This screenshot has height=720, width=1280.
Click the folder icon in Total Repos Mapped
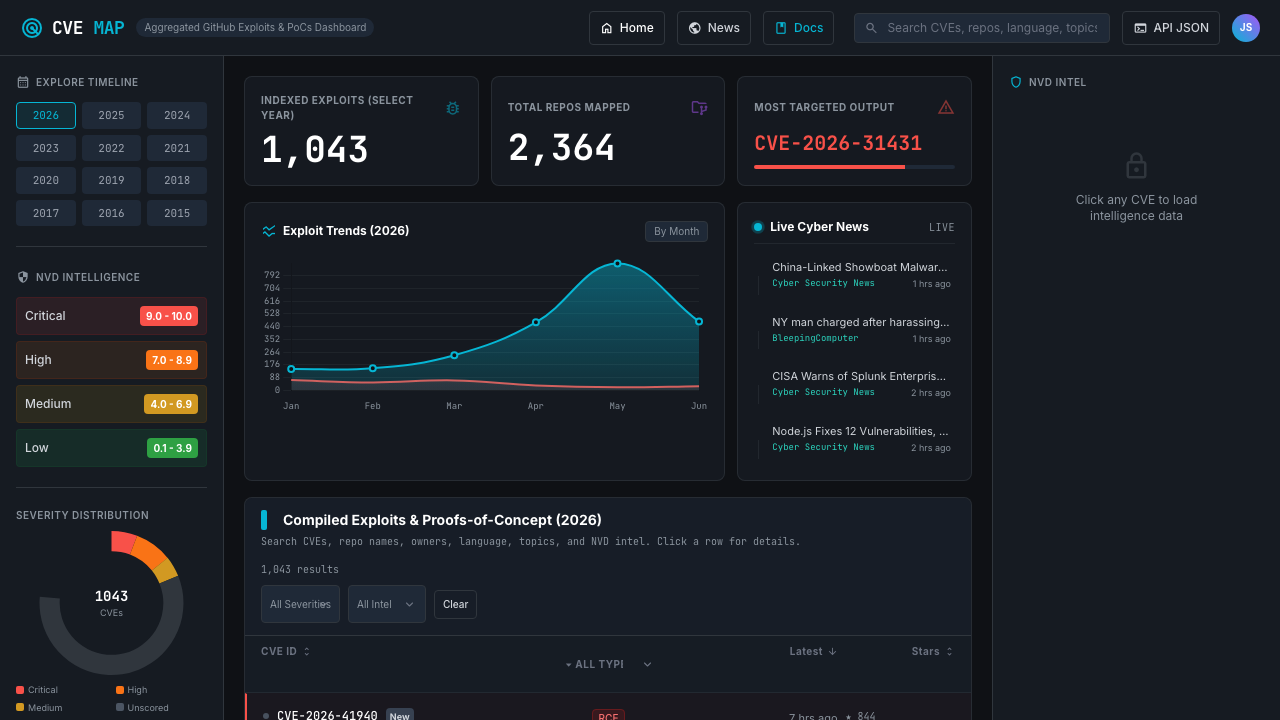[x=699, y=107]
